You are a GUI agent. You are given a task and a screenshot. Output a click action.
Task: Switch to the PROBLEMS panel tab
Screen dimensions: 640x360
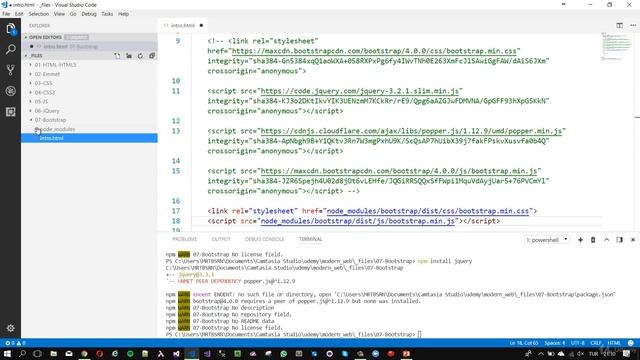(x=184, y=239)
